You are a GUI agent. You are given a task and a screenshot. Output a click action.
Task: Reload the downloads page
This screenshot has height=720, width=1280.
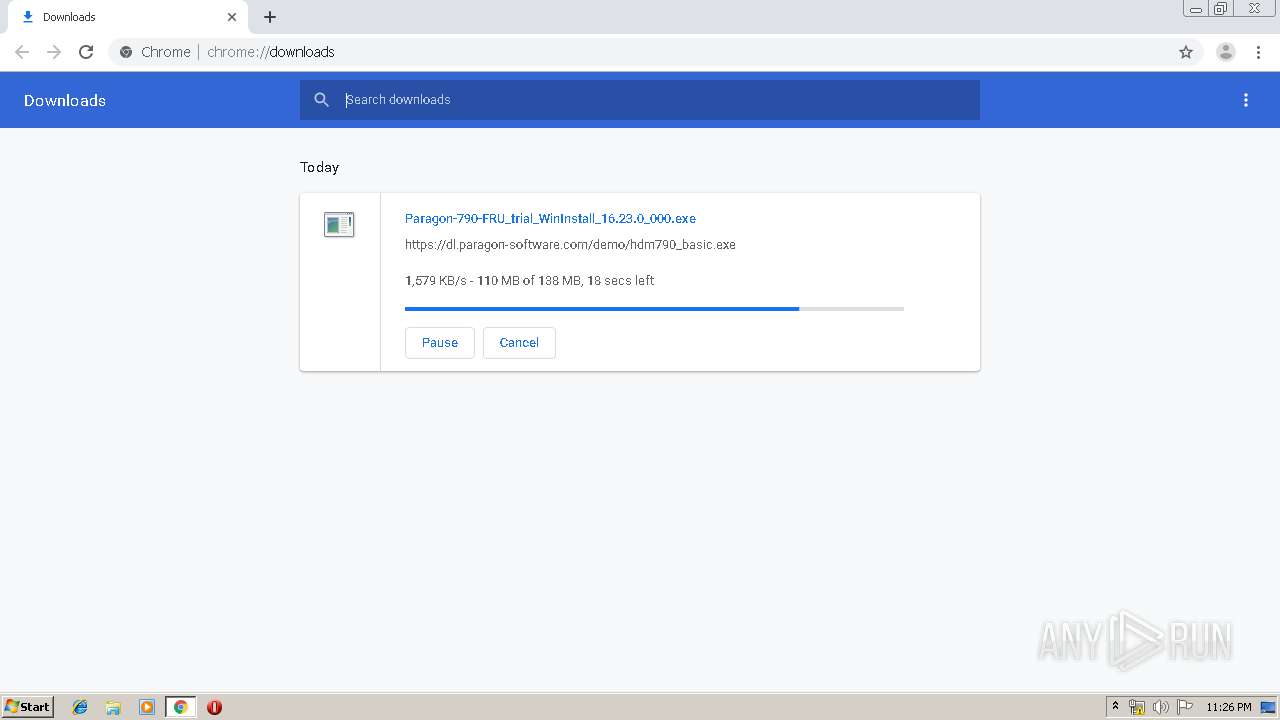pyautogui.click(x=86, y=52)
